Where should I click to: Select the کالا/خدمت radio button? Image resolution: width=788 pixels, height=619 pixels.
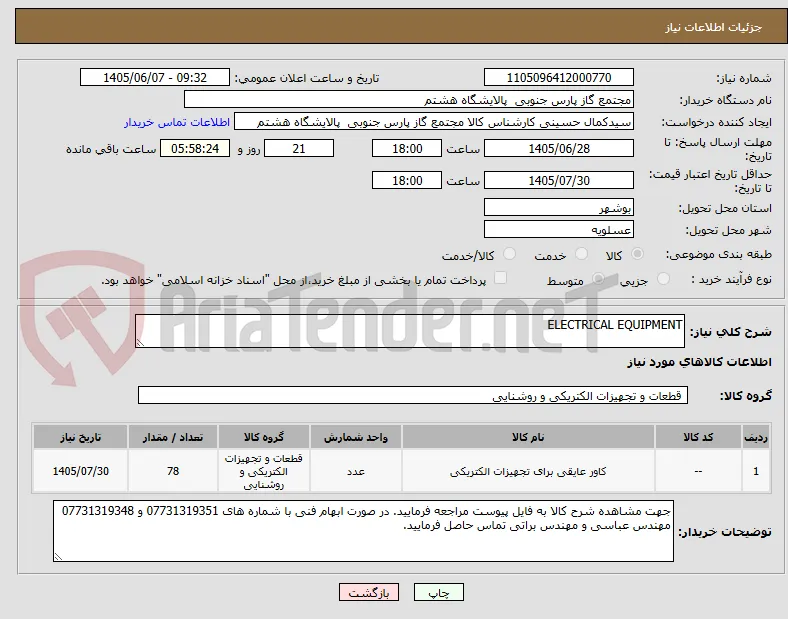(510, 254)
